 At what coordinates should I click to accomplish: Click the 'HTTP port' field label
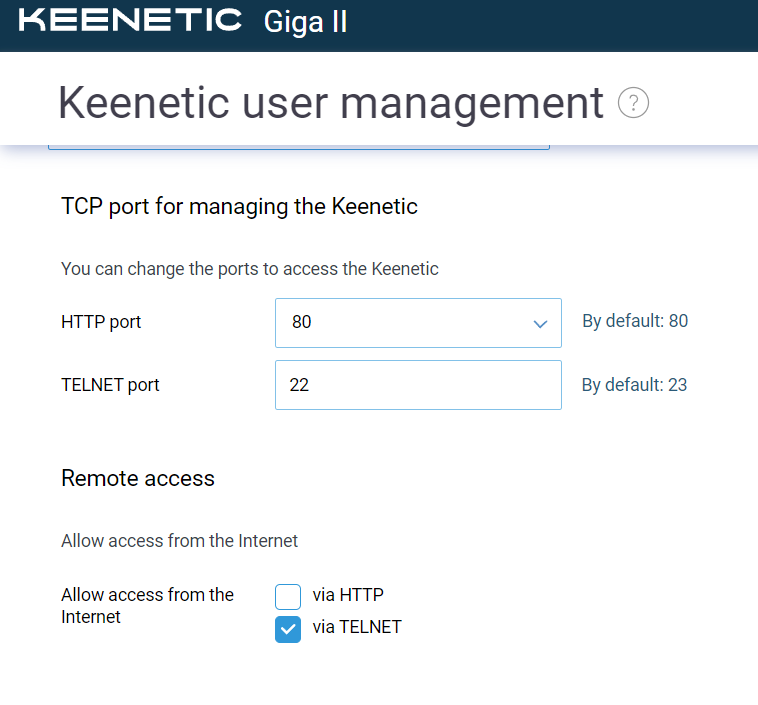(x=101, y=322)
